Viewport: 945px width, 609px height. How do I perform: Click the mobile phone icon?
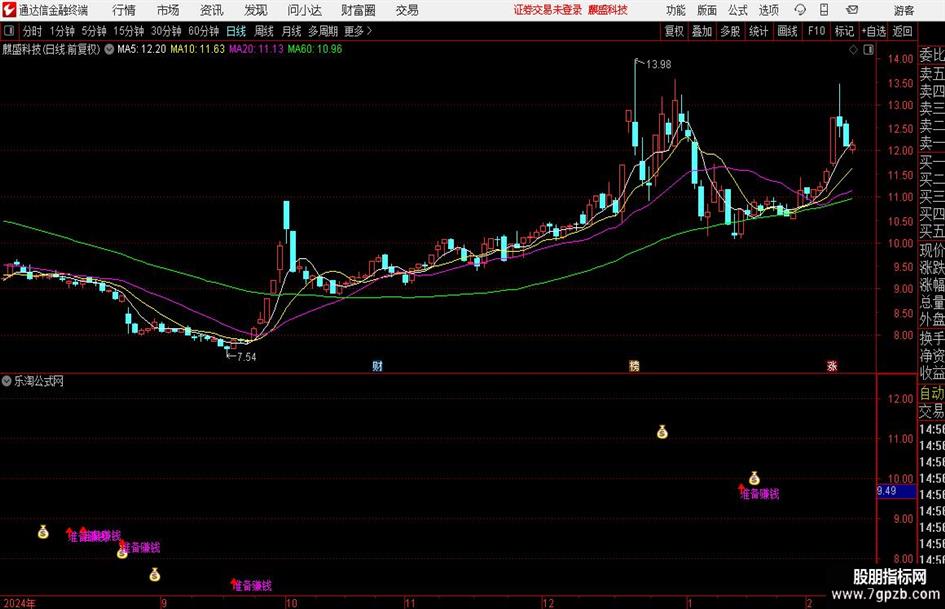pyautogui.click(x=824, y=10)
